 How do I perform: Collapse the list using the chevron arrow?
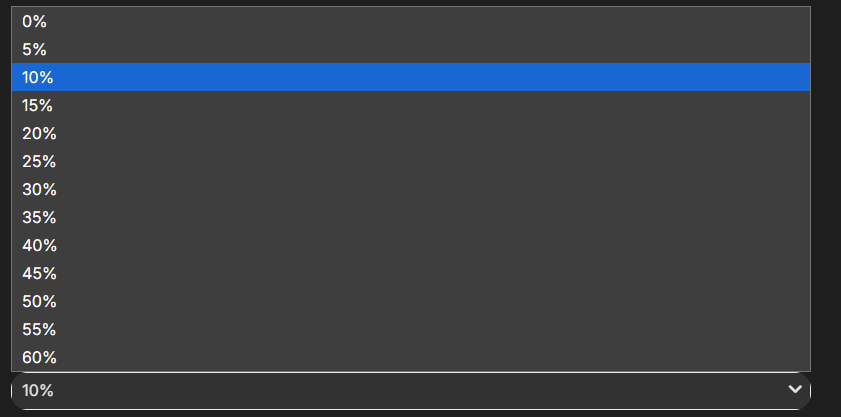point(795,389)
